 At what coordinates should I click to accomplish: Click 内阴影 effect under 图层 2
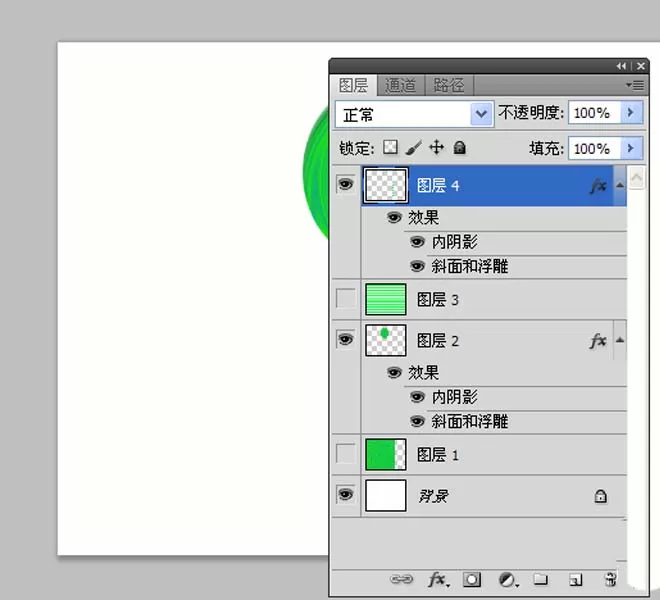(455, 397)
